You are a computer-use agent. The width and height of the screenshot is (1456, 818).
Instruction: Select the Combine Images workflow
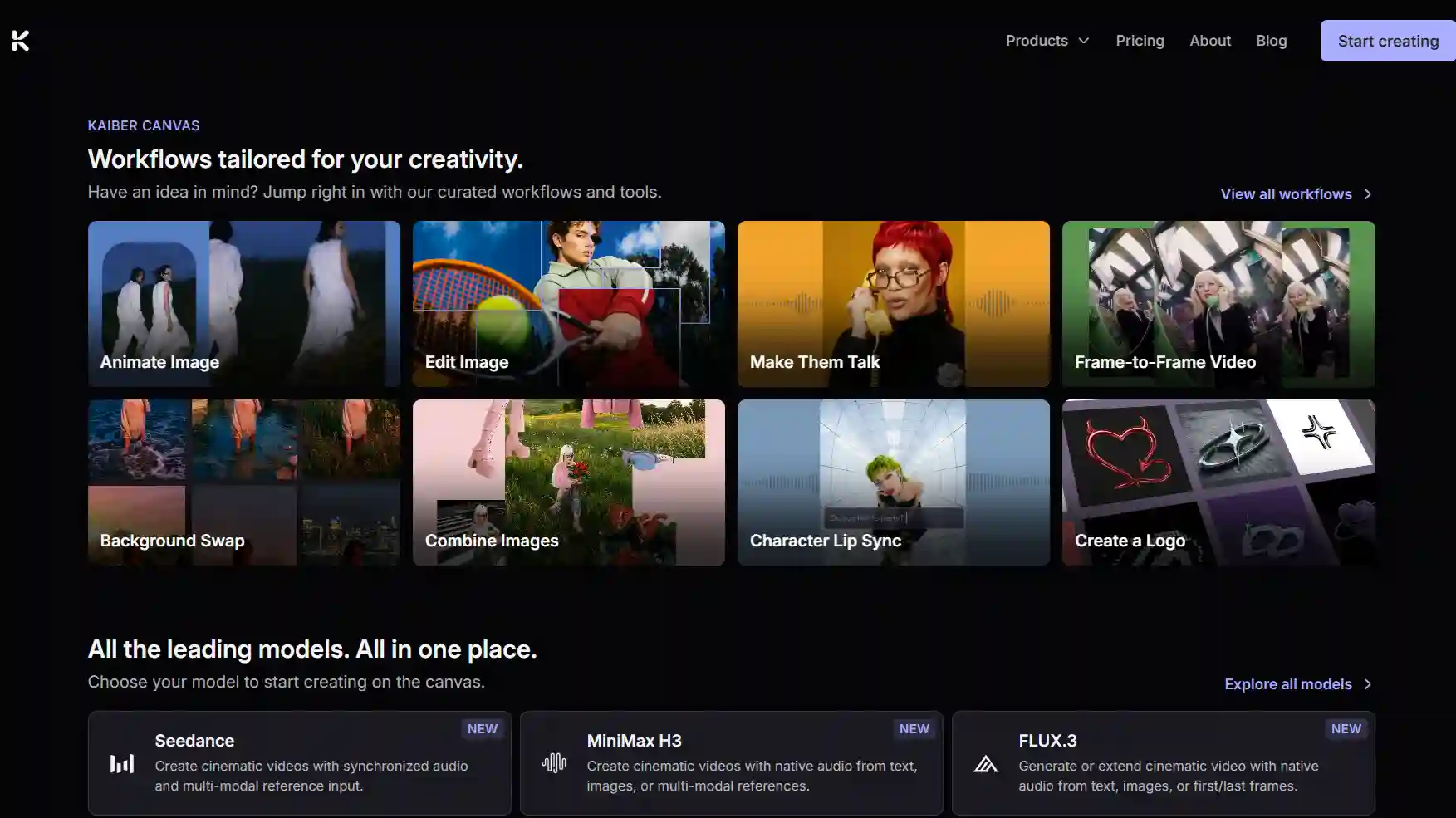pos(569,482)
